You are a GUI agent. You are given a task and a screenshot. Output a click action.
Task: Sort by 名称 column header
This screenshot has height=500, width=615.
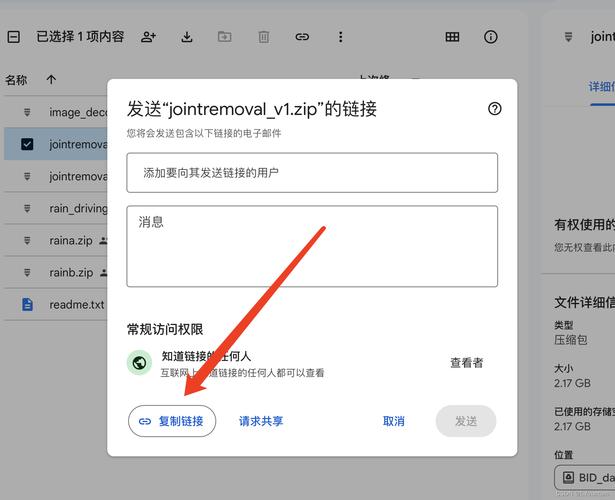click(16, 80)
